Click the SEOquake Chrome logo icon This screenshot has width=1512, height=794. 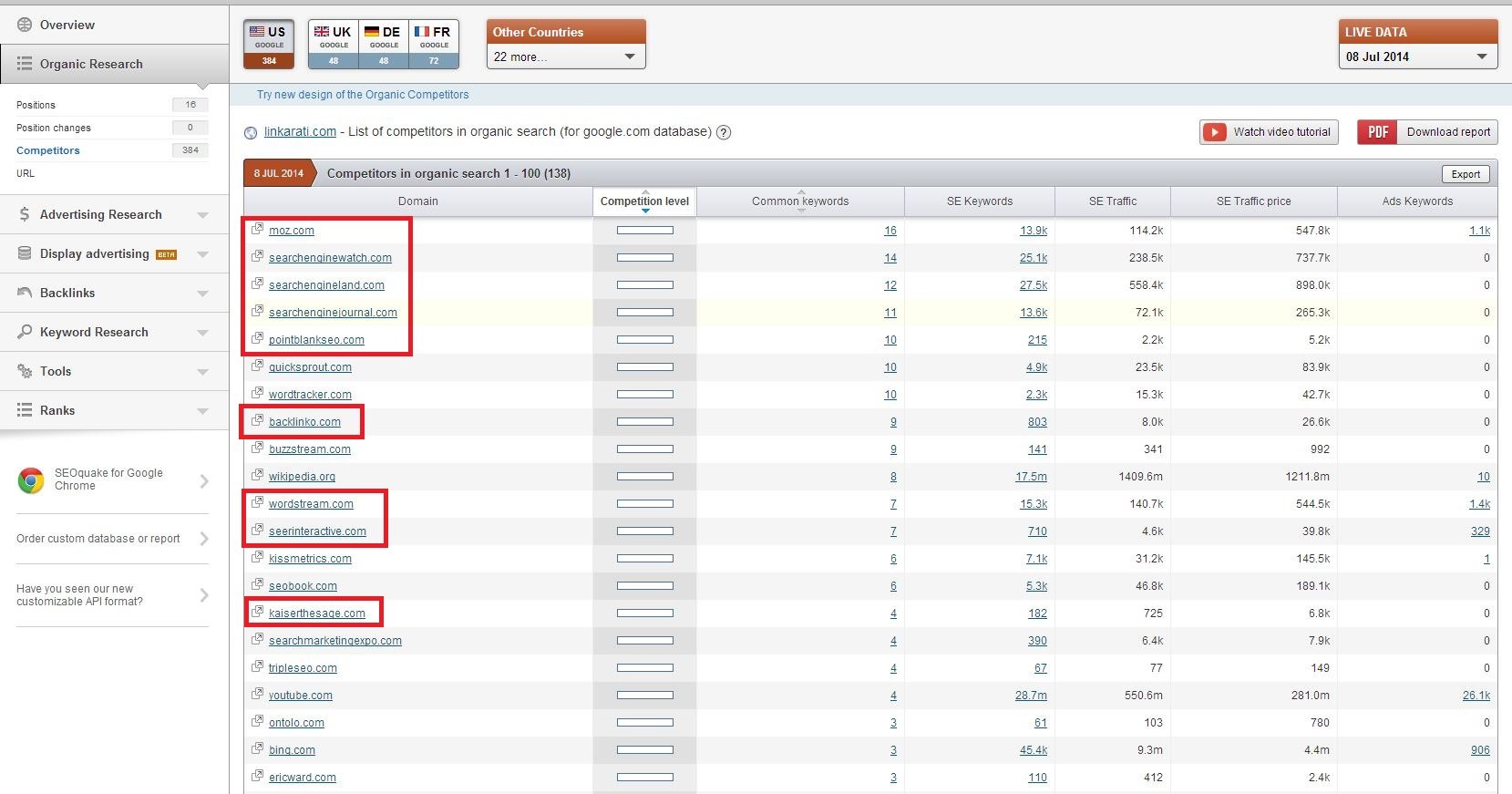click(x=31, y=480)
